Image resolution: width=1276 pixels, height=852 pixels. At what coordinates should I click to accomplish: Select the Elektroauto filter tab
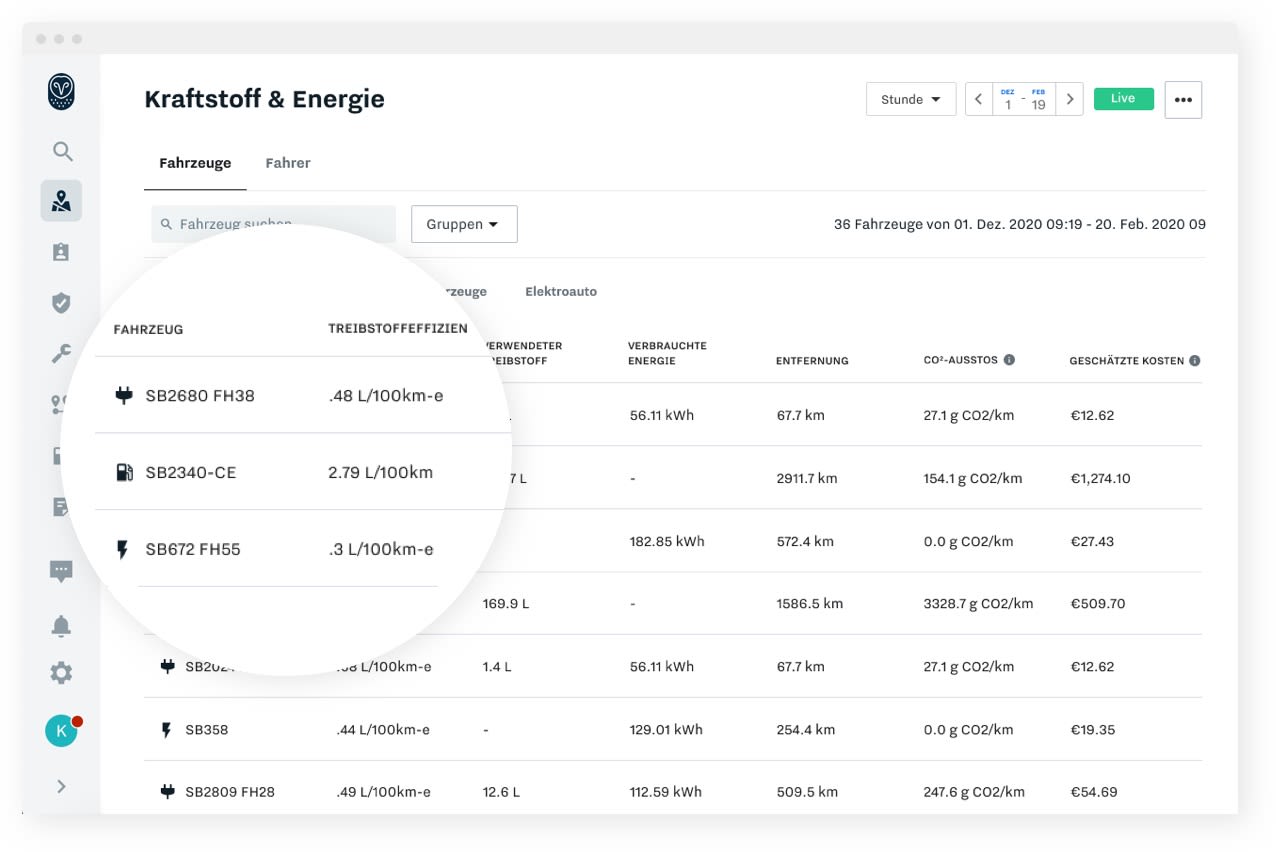(561, 292)
